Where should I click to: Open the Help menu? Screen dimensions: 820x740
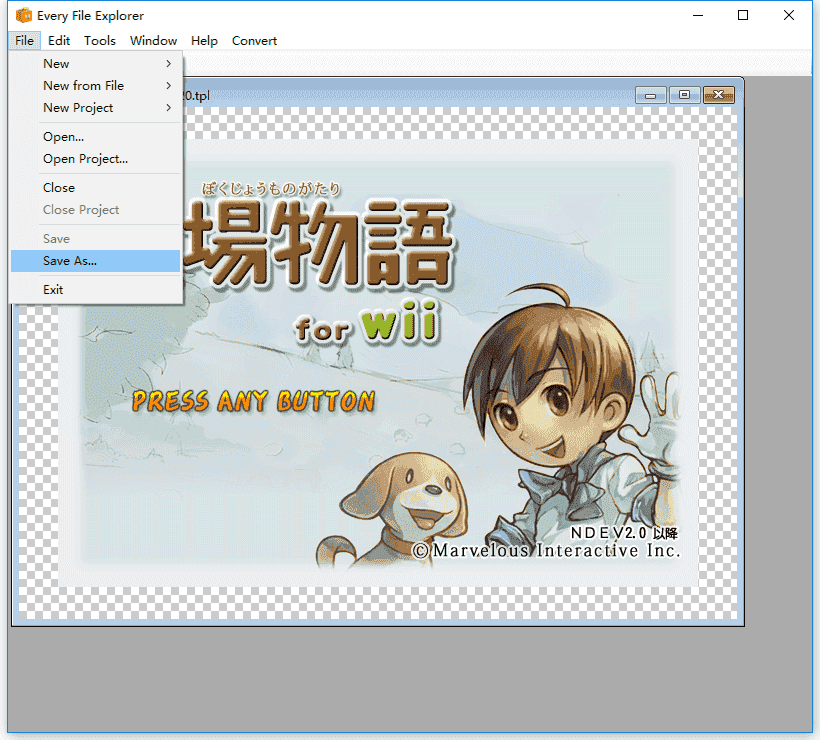coord(204,41)
